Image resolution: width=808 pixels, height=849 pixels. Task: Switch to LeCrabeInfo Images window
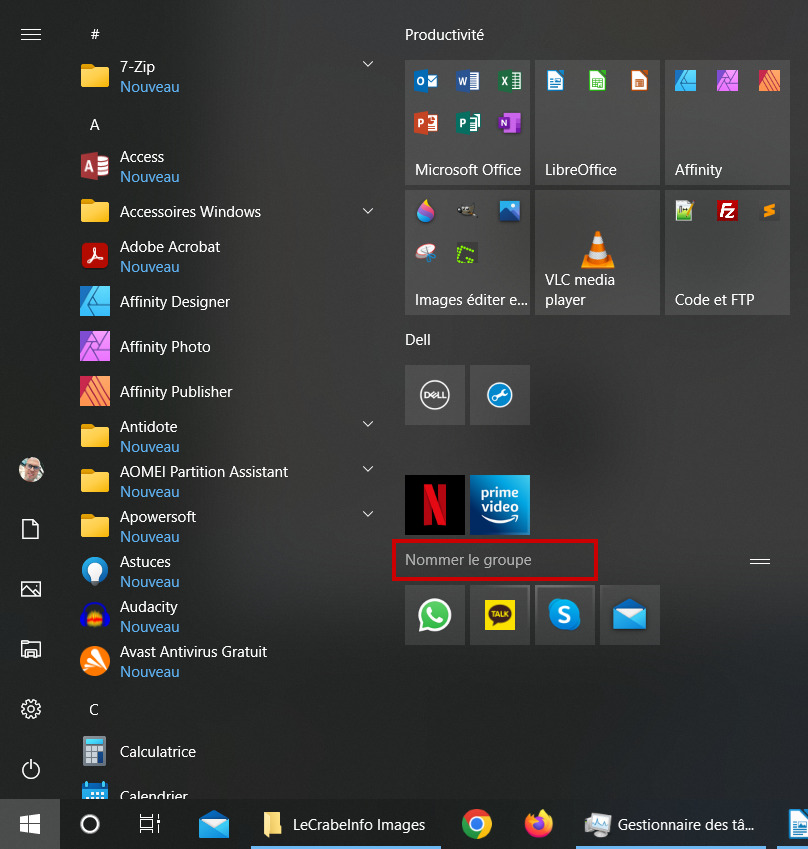pos(346,824)
